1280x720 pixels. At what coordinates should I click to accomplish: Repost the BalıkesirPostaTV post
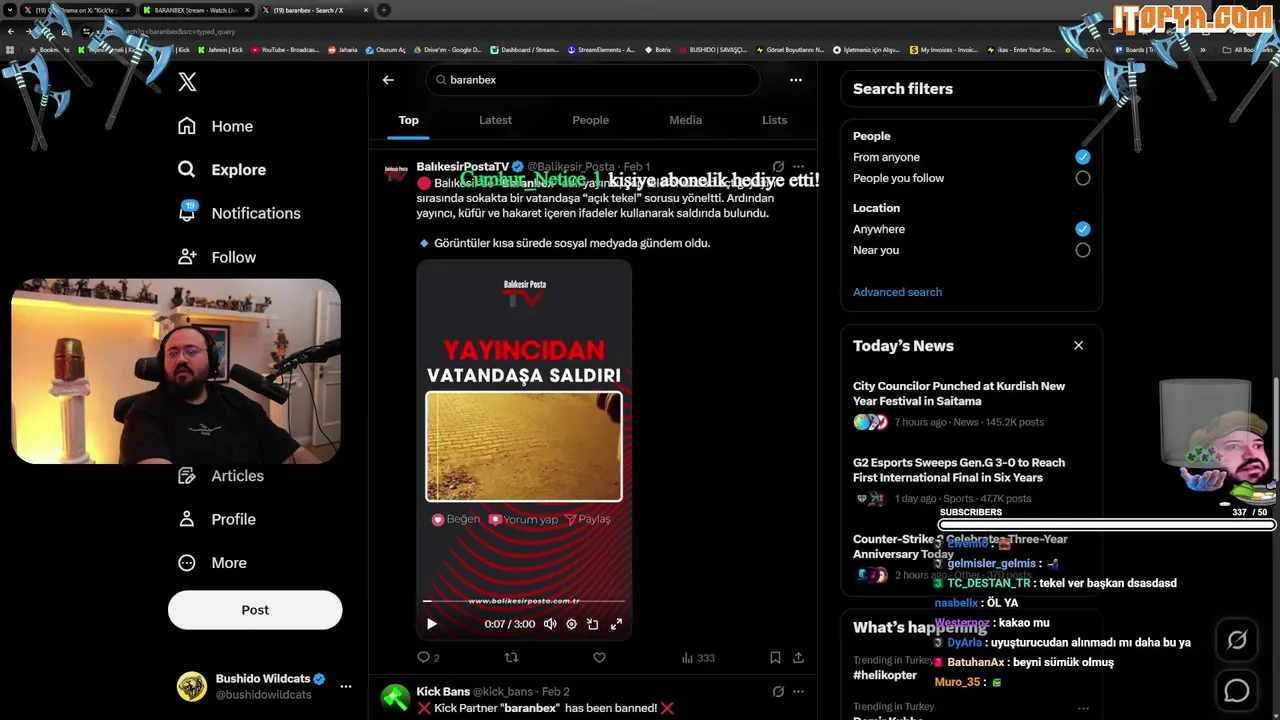click(512, 658)
